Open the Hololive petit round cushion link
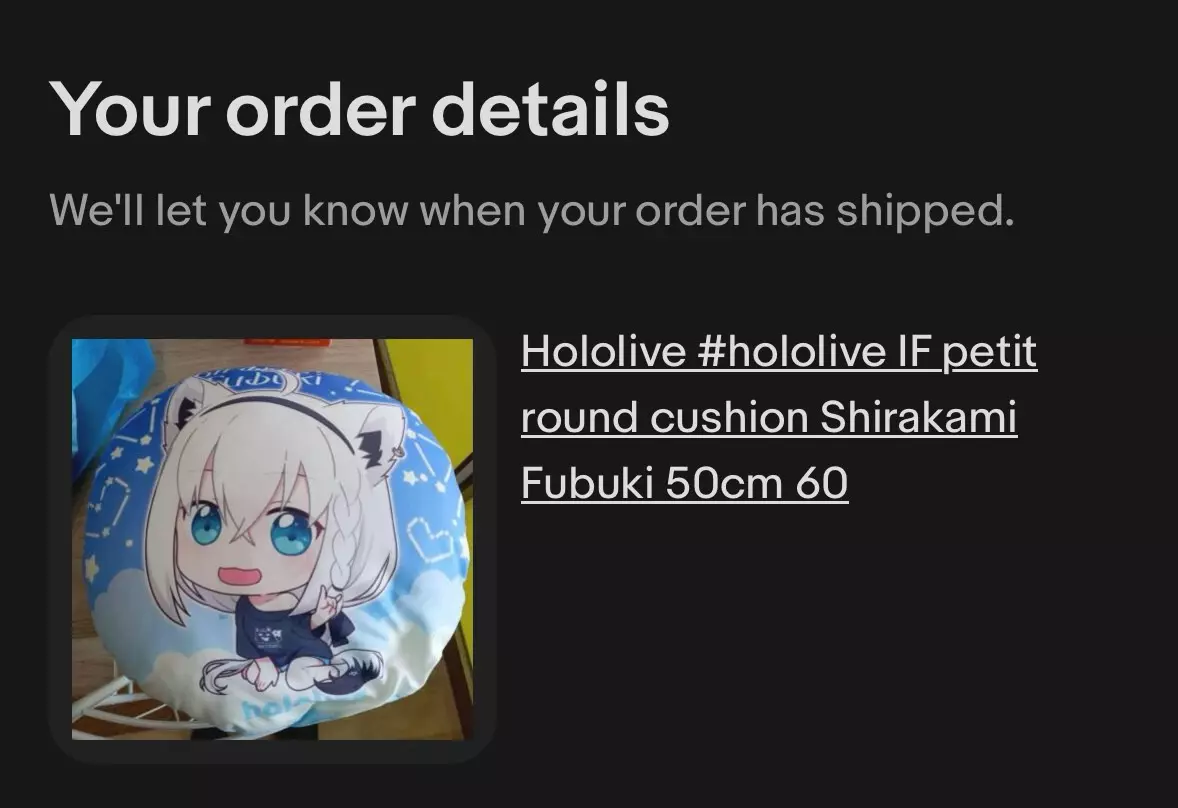Image resolution: width=1178 pixels, height=808 pixels. (779, 417)
